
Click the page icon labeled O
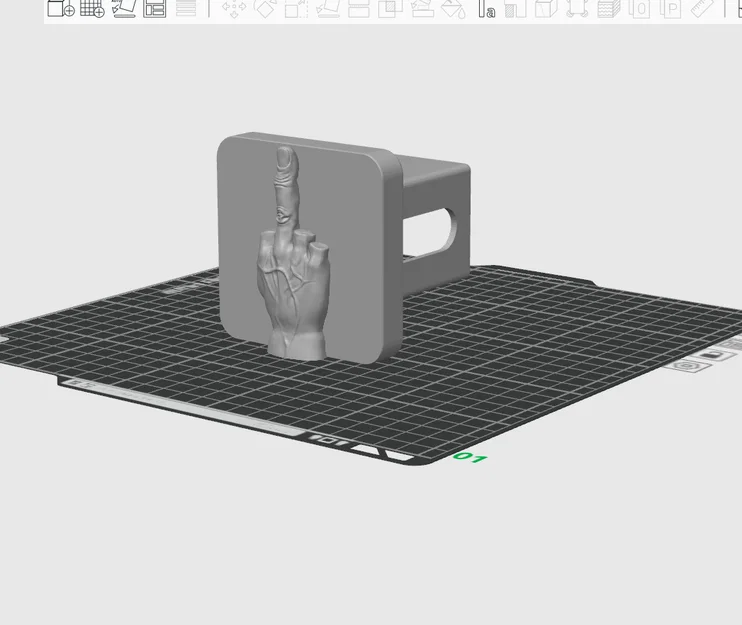(640, 8)
